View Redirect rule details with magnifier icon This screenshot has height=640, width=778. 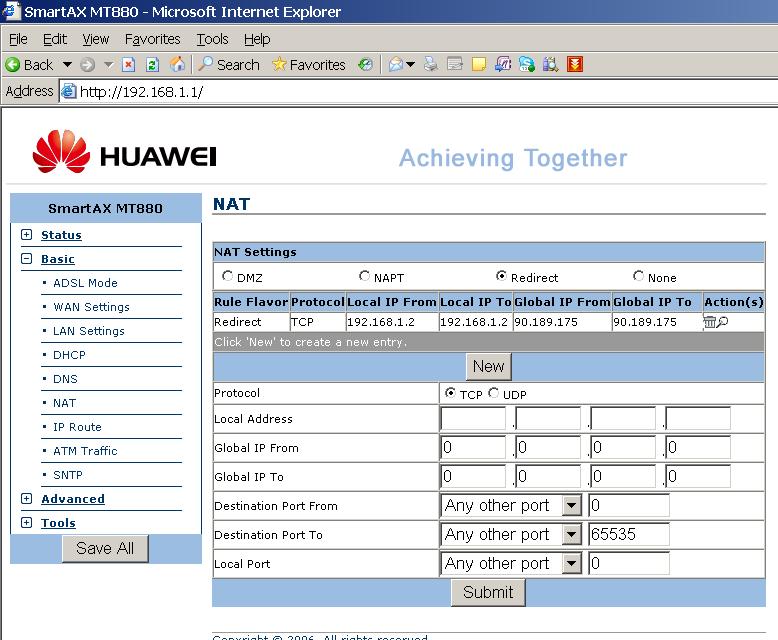[722, 322]
